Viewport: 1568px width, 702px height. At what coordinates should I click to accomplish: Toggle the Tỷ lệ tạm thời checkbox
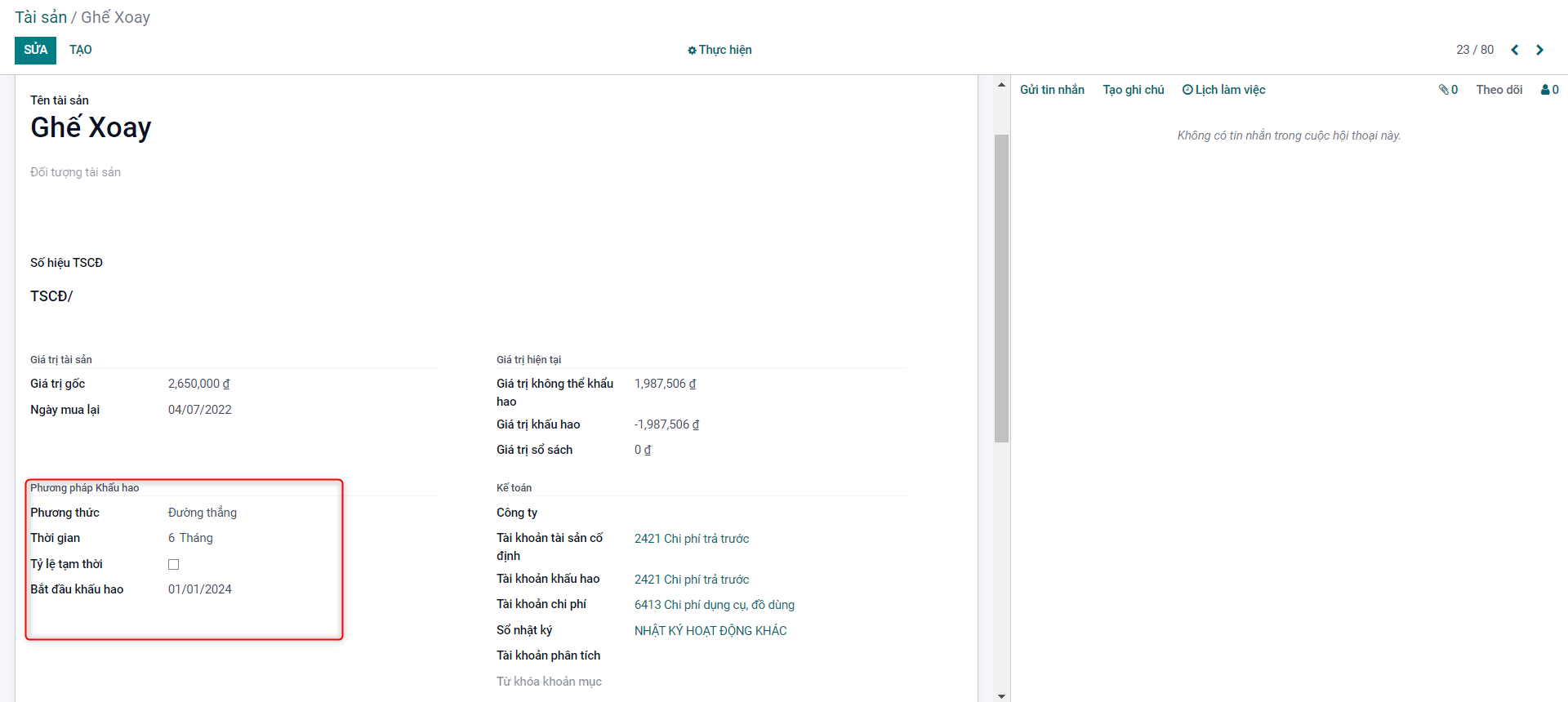tap(173, 564)
